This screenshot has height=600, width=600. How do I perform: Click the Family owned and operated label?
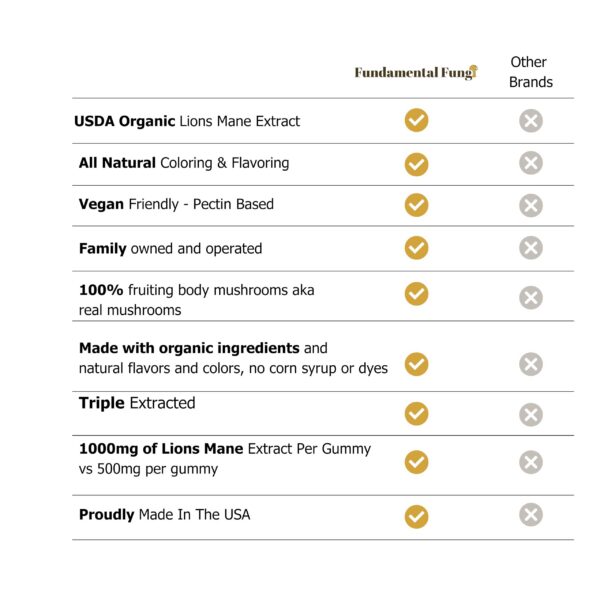pyautogui.click(x=170, y=248)
